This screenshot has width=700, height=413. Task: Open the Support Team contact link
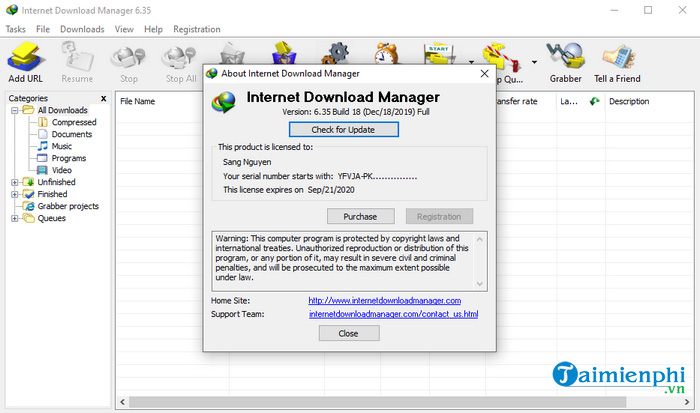click(x=393, y=314)
